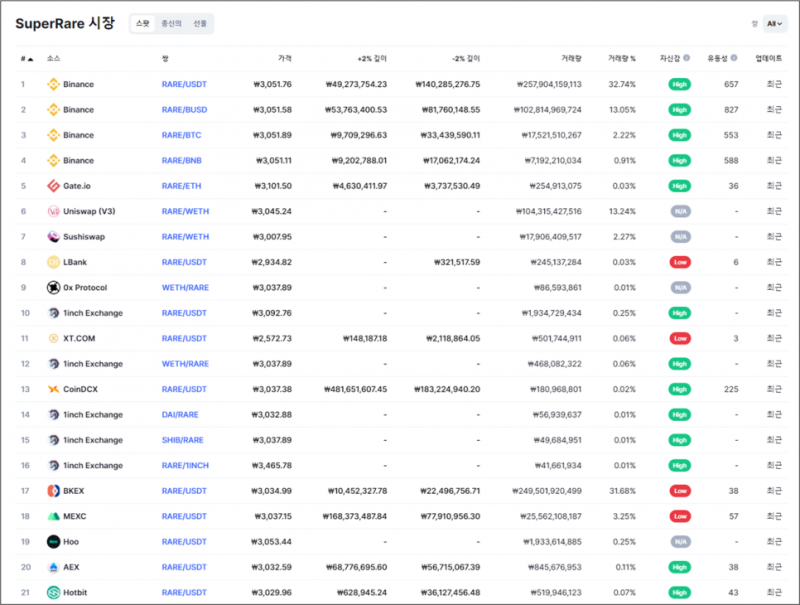Sort by the # rank column

(27, 59)
